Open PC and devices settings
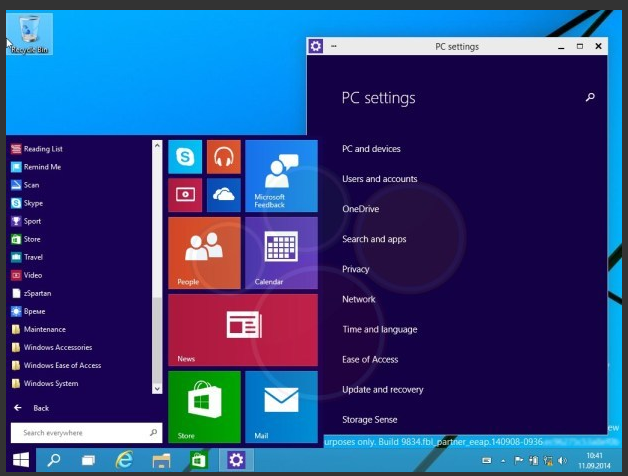The image size is (628, 476). (x=371, y=149)
